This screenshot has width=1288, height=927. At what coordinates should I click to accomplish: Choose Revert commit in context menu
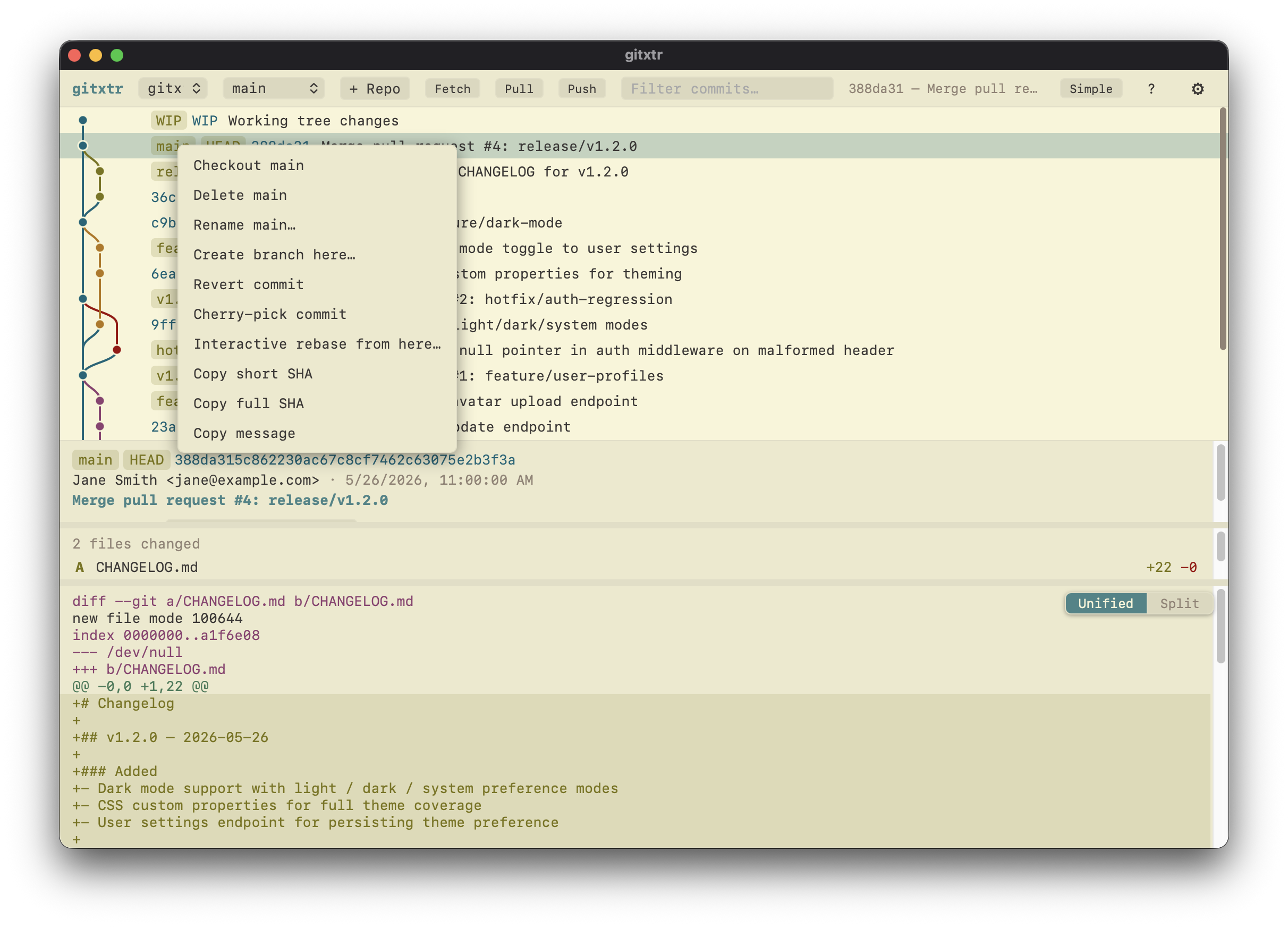click(x=317, y=284)
